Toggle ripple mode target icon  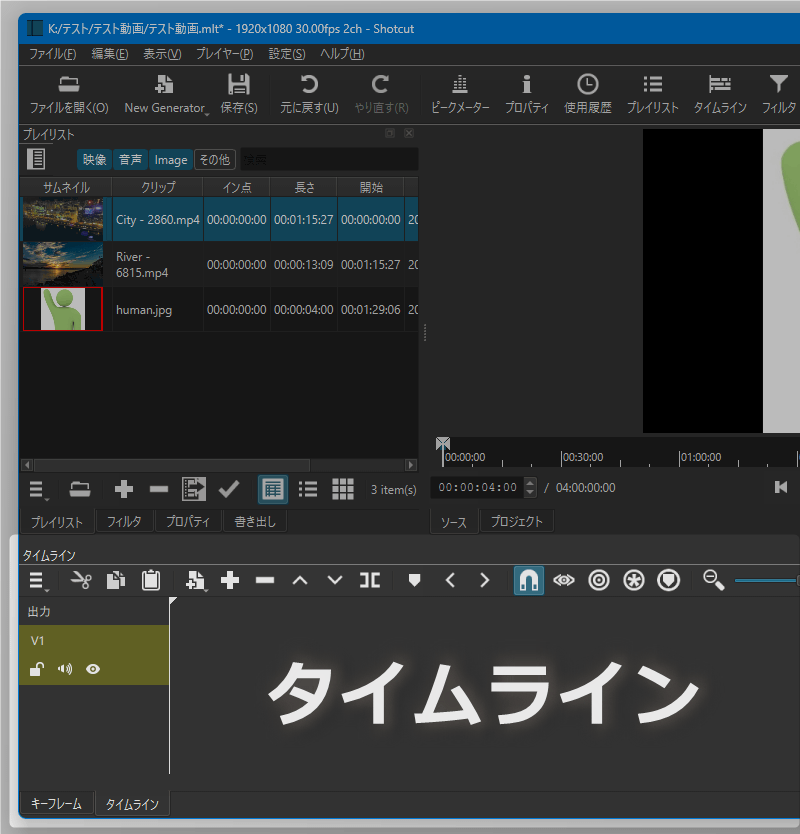[599, 580]
